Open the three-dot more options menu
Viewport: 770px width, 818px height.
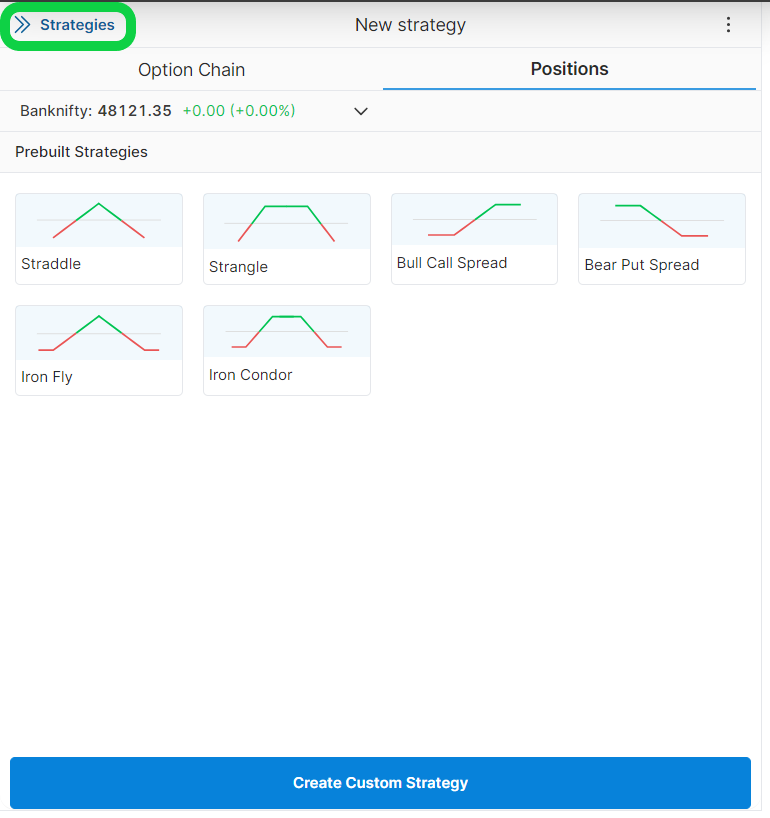tap(728, 25)
